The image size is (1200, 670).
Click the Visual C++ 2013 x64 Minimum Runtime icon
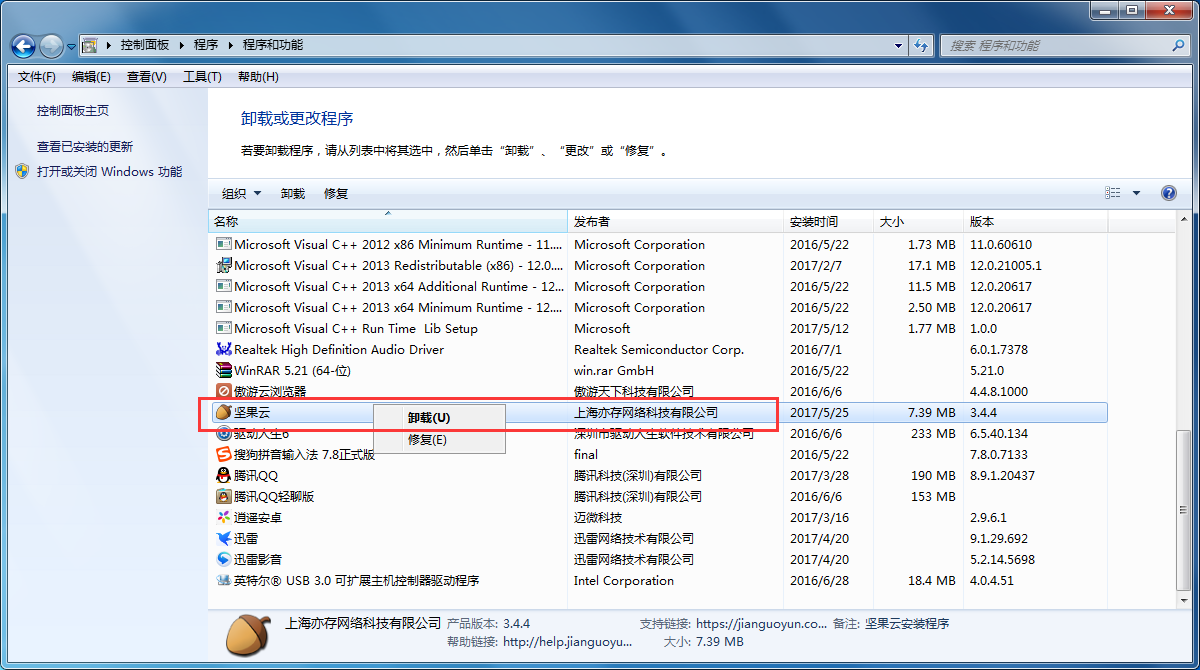[x=224, y=307]
